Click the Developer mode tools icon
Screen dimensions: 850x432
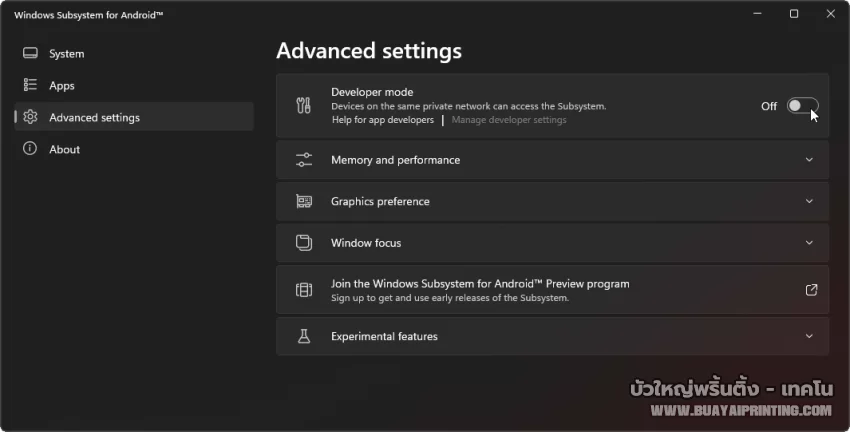(304, 106)
